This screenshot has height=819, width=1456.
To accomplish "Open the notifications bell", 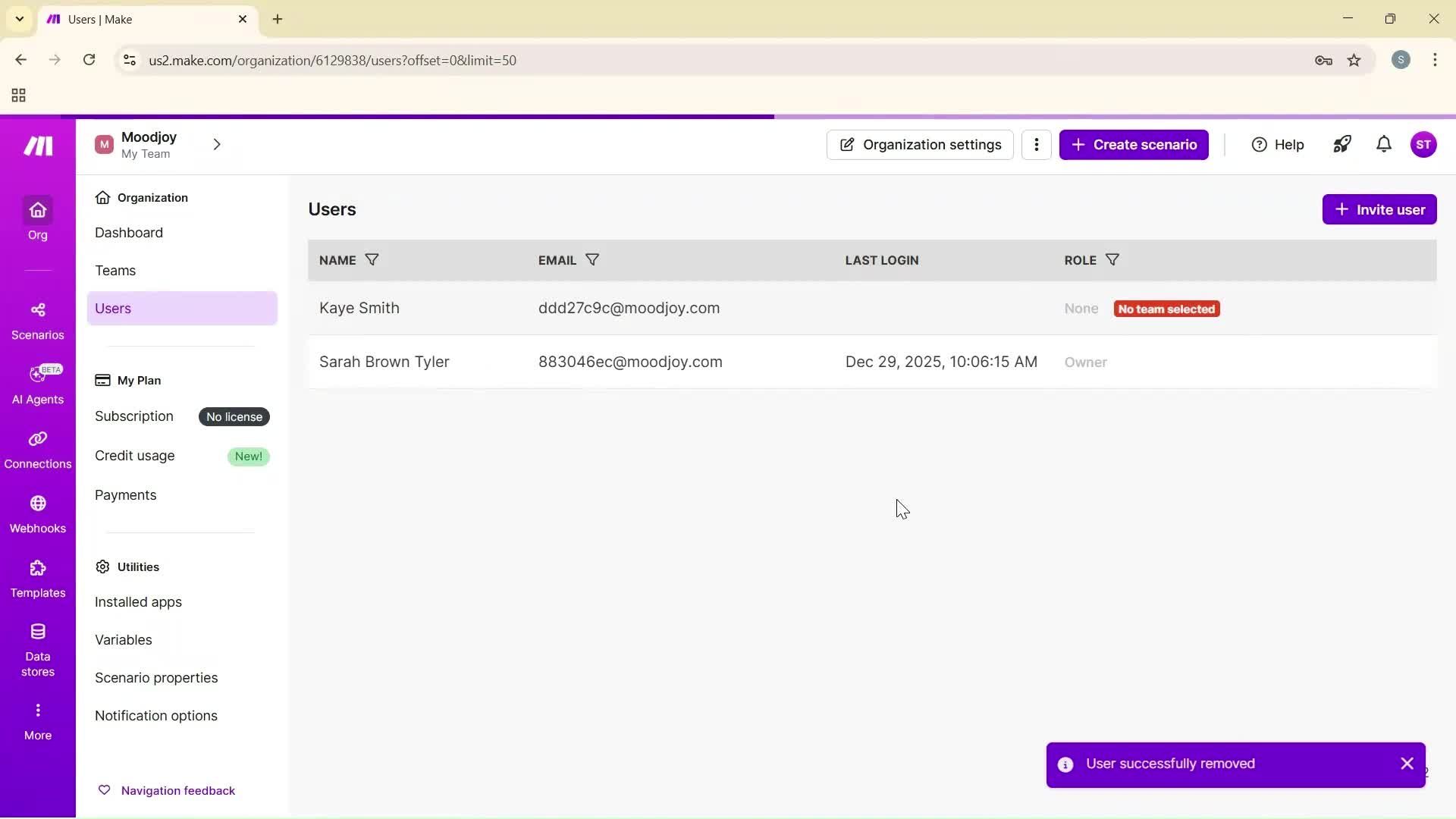I will tap(1383, 144).
